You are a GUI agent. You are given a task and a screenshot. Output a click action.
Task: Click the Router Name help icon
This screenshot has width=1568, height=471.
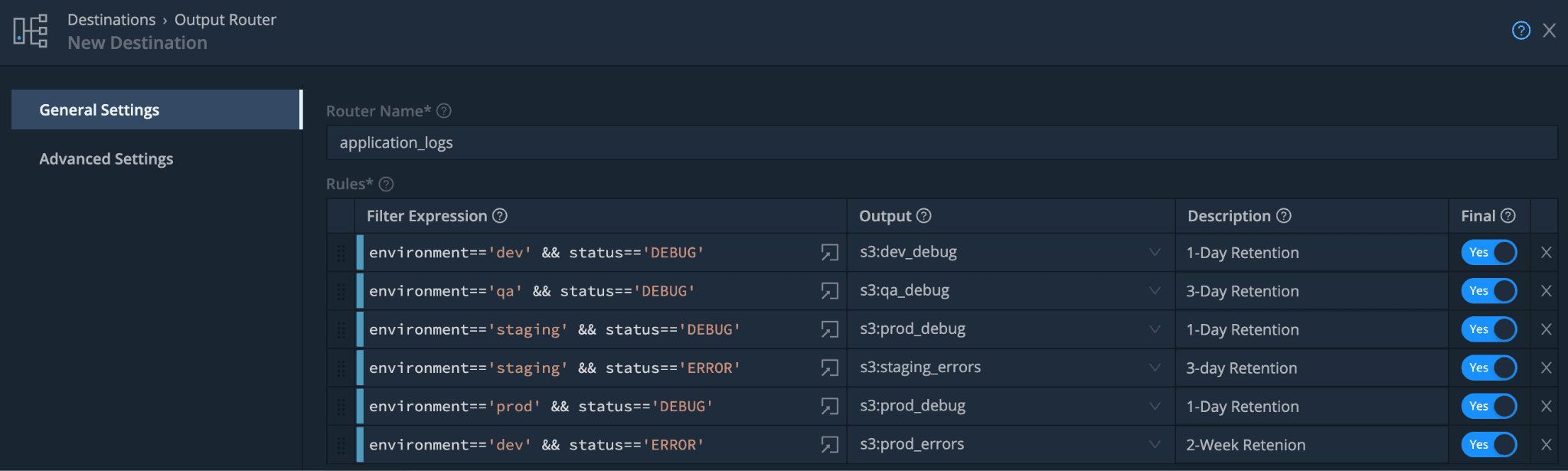tap(444, 111)
